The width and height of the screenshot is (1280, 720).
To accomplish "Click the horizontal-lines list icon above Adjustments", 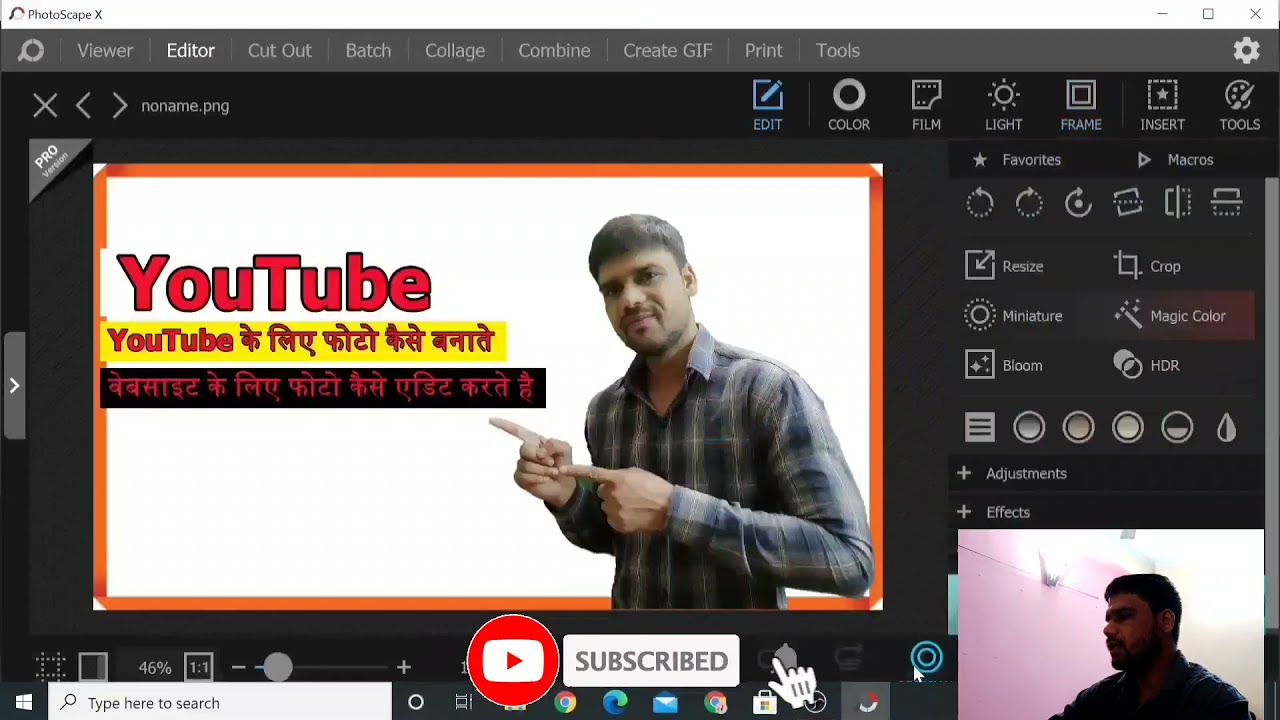I will coord(980,428).
